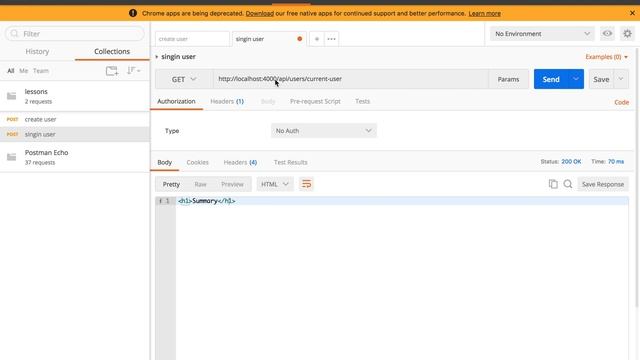The height and width of the screenshot is (360, 640).
Task: Collapse response line 1 fold arrow
Action: (x=160, y=201)
